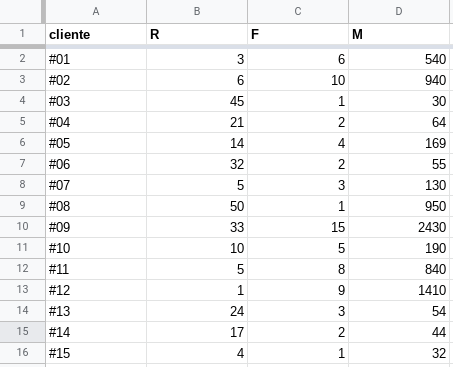This screenshot has height=367, width=453.
Task: Click the select-all corner box
Action: tap(21, 11)
